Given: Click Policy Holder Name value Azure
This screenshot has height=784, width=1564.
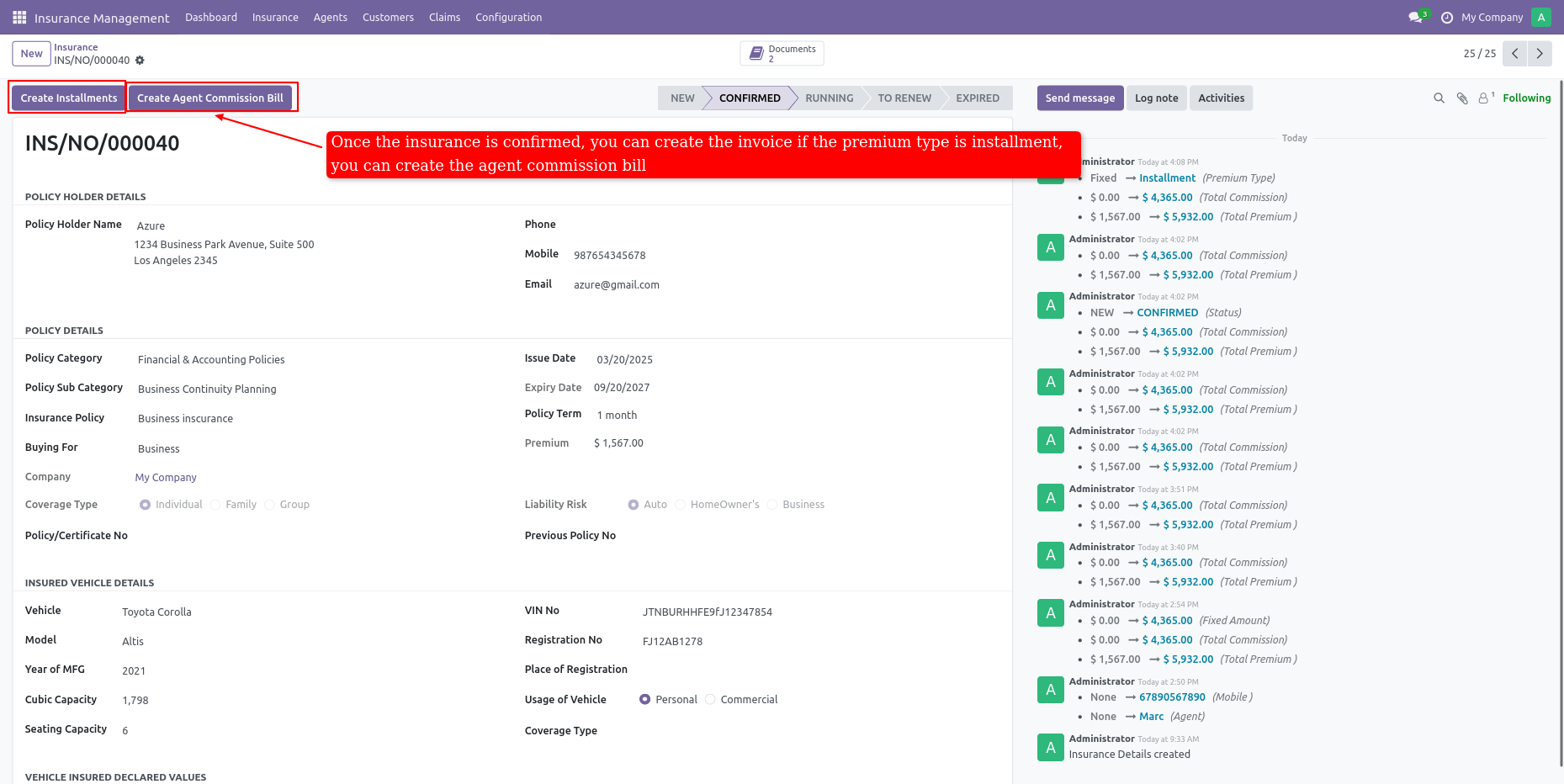Looking at the screenshot, I should pyautogui.click(x=151, y=226).
